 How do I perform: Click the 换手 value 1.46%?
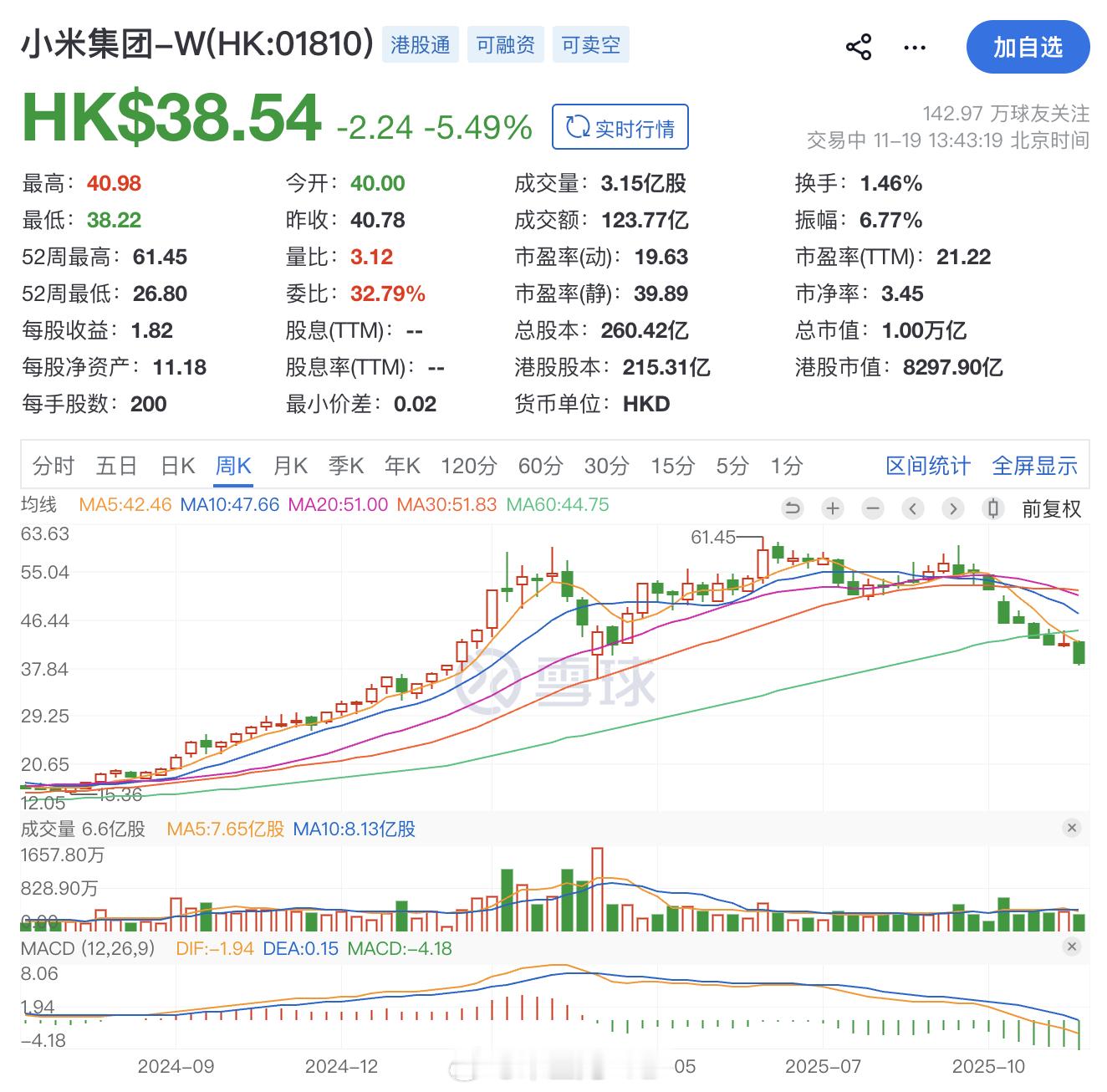click(891, 183)
